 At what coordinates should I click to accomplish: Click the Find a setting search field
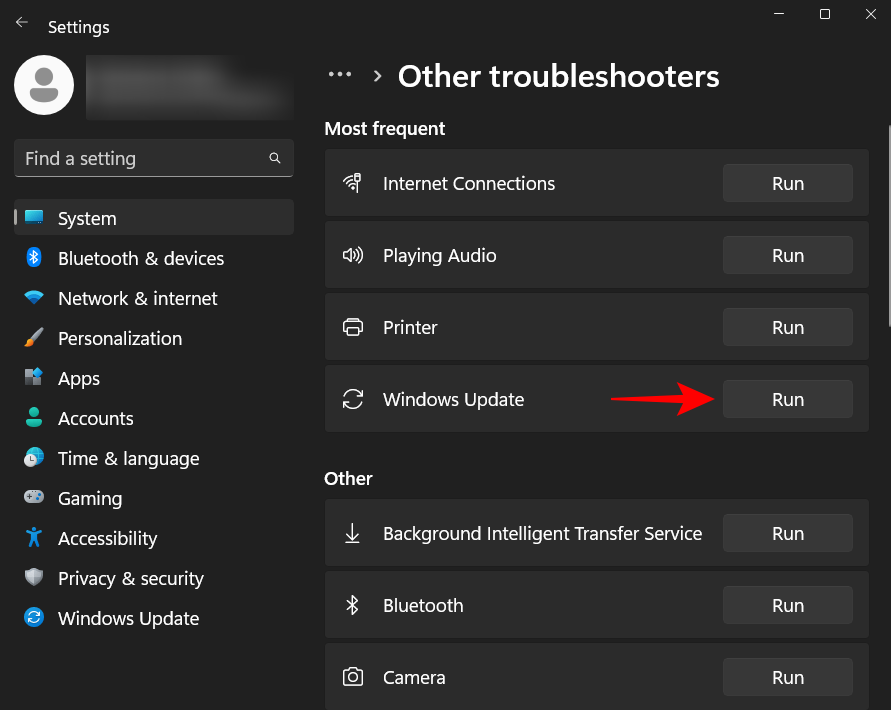pyautogui.click(x=153, y=158)
